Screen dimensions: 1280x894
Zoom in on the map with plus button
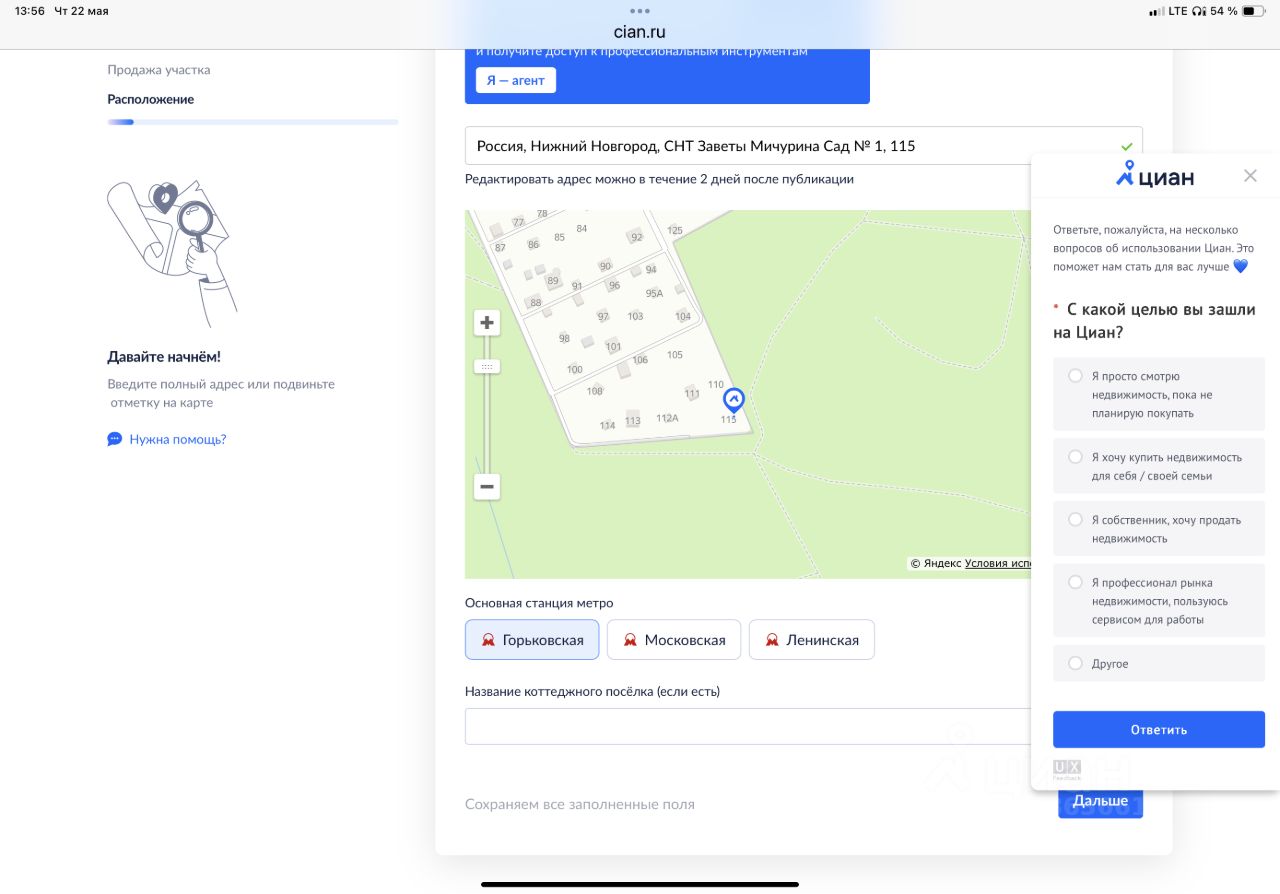coord(487,322)
